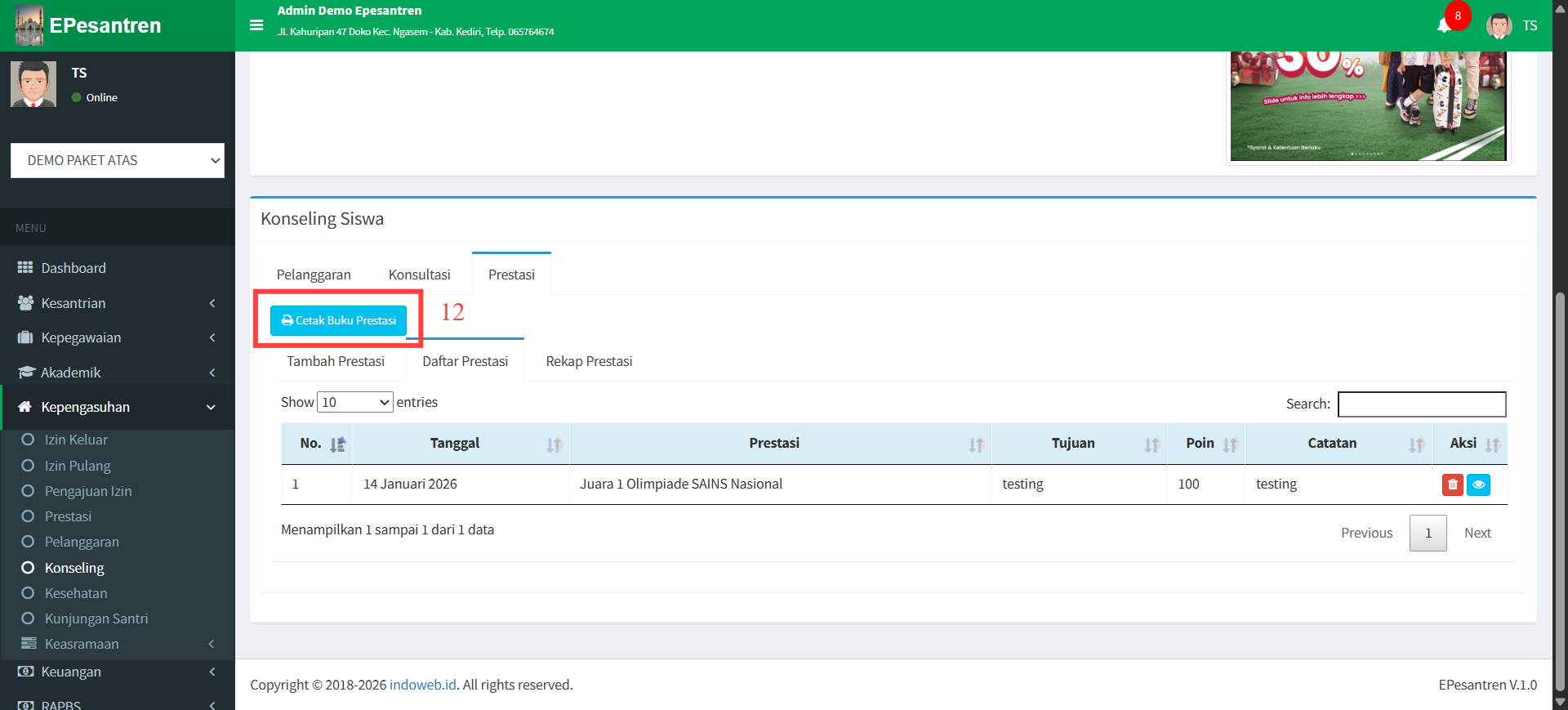Open the notification bell with 8 alerts
This screenshot has height=710, width=1568.
pyautogui.click(x=1445, y=25)
